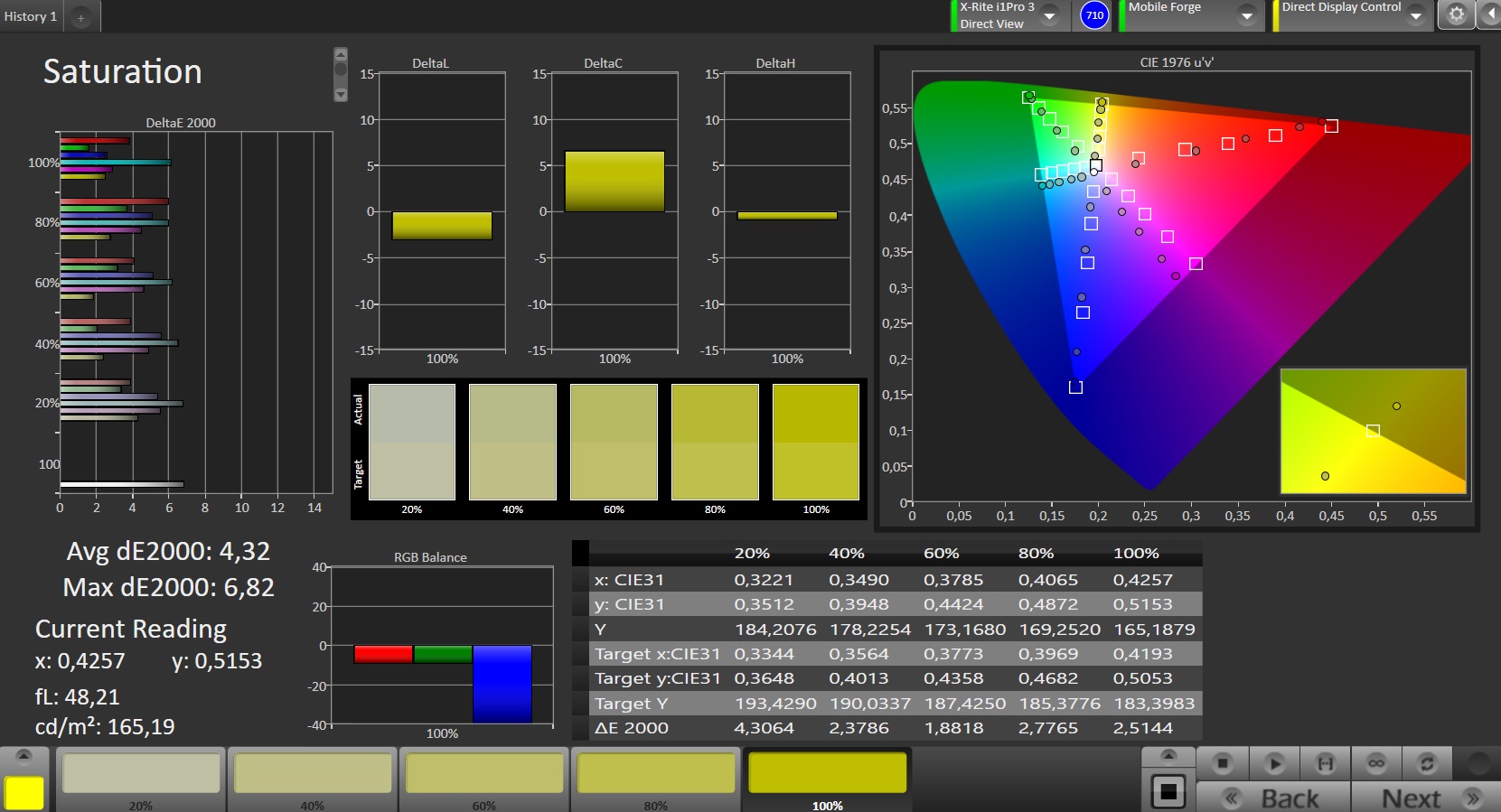Viewport: 1501px width, 812px height.
Task: Open the Mobile Forge source dropdown
Action: tap(1247, 16)
